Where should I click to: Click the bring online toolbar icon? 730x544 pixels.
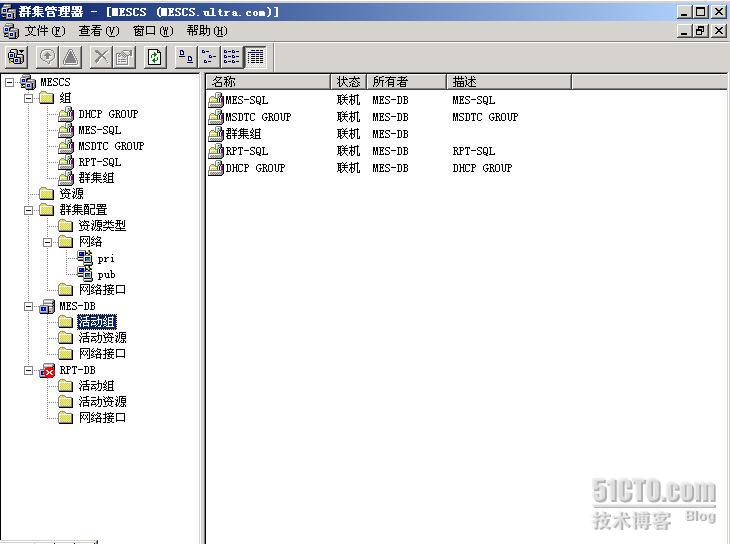47,57
